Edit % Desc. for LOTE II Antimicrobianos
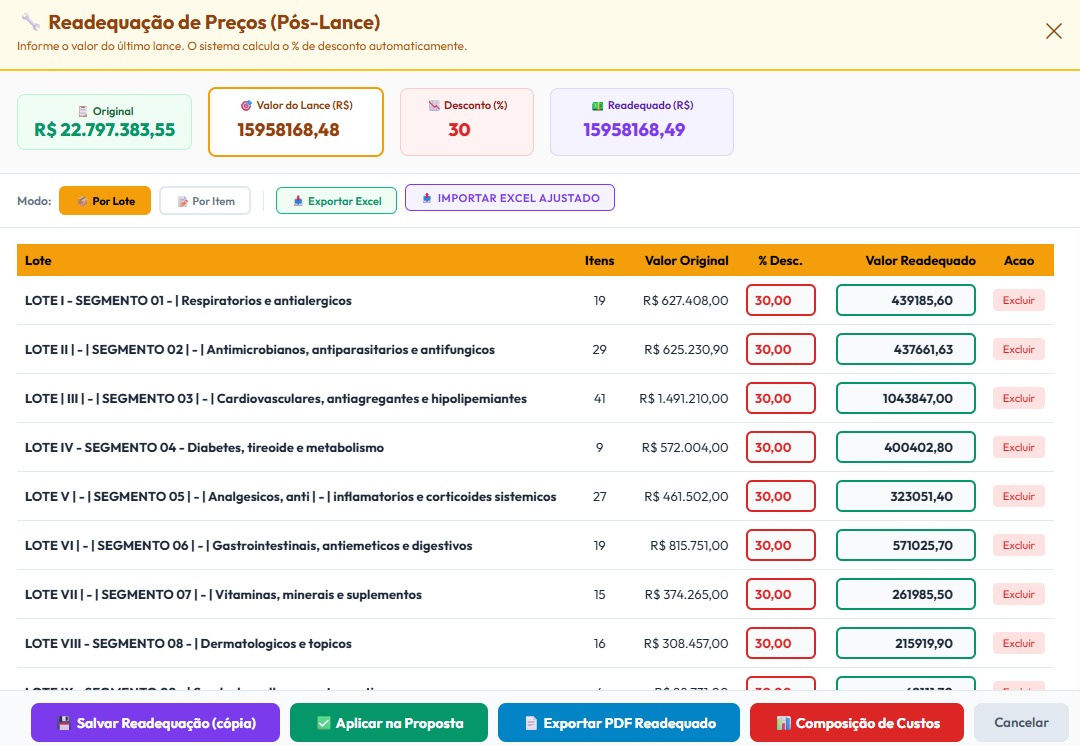 pos(780,349)
